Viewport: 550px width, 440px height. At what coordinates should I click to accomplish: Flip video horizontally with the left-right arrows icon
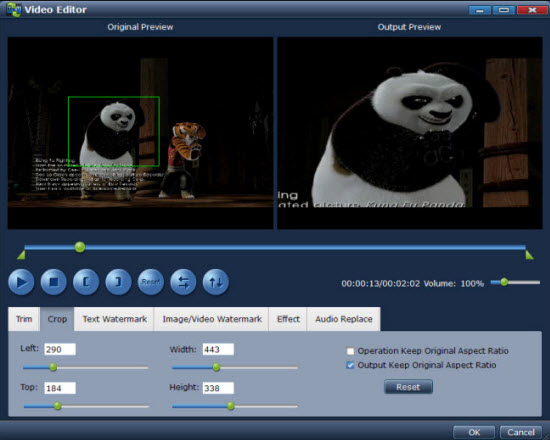click(x=183, y=282)
